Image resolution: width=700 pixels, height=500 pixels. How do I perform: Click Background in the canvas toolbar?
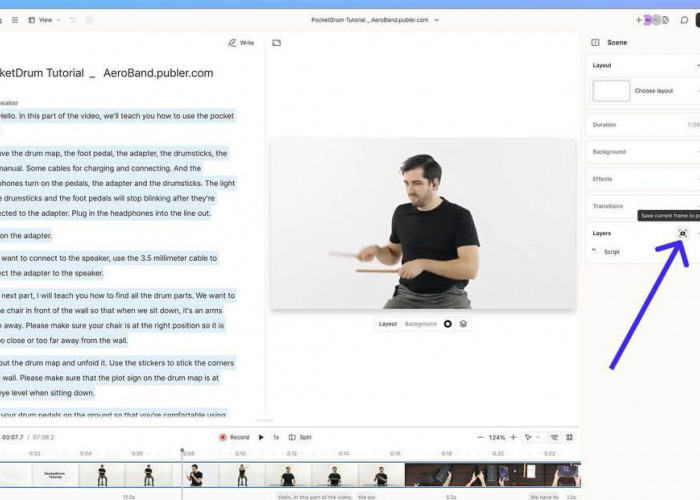pos(420,324)
